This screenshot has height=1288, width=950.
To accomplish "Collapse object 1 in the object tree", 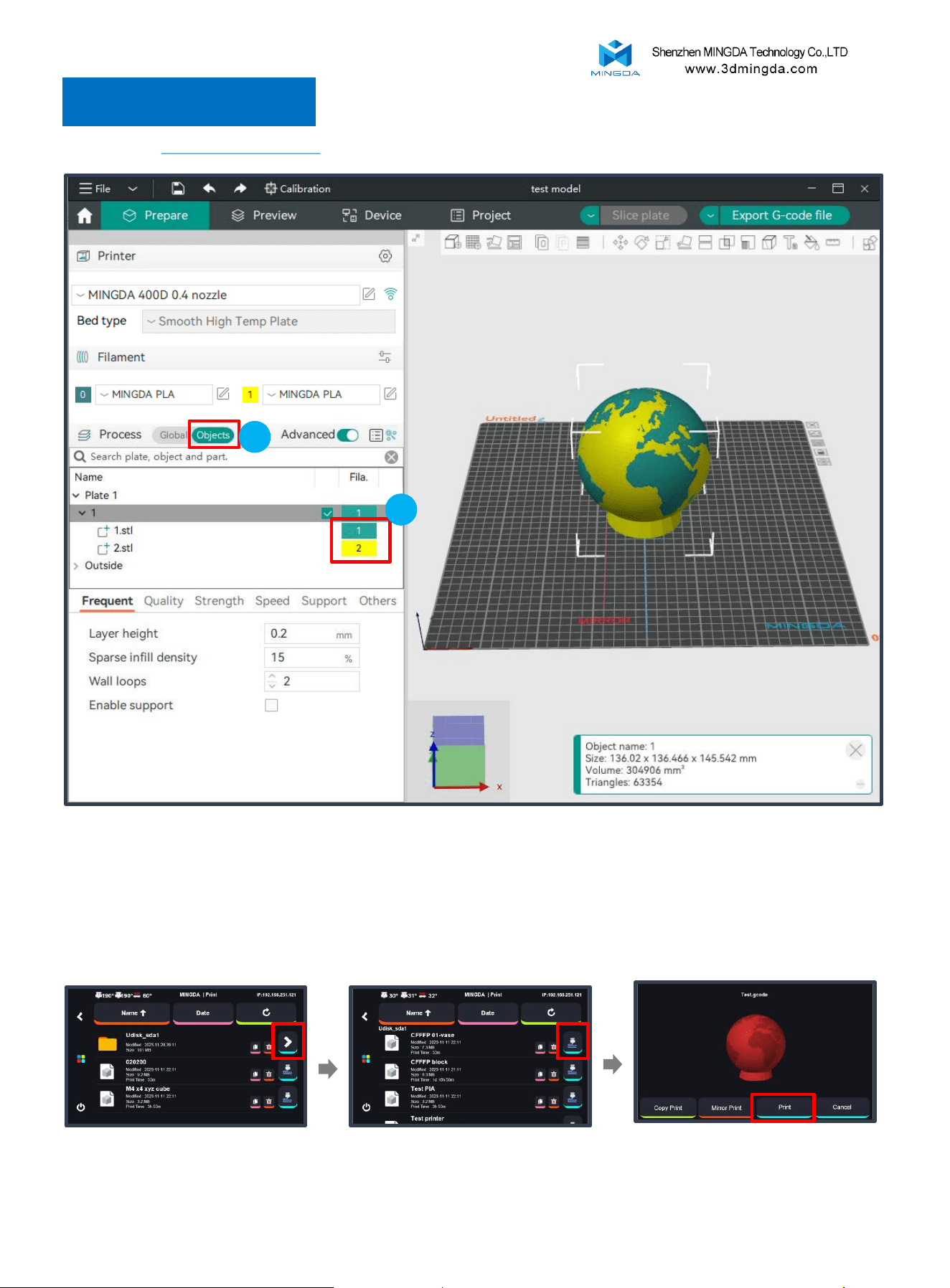I will click(82, 513).
